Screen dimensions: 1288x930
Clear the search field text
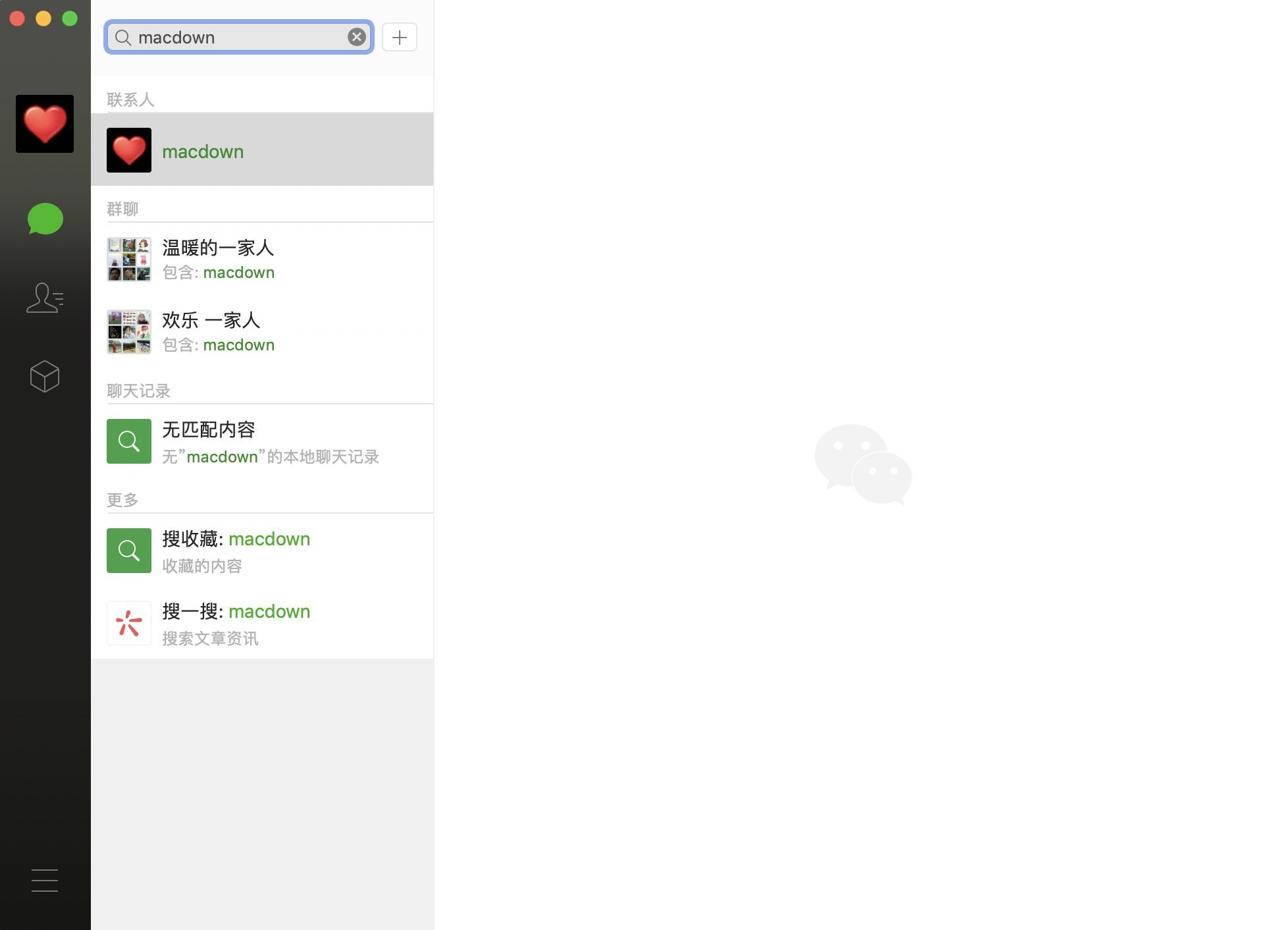click(x=357, y=37)
